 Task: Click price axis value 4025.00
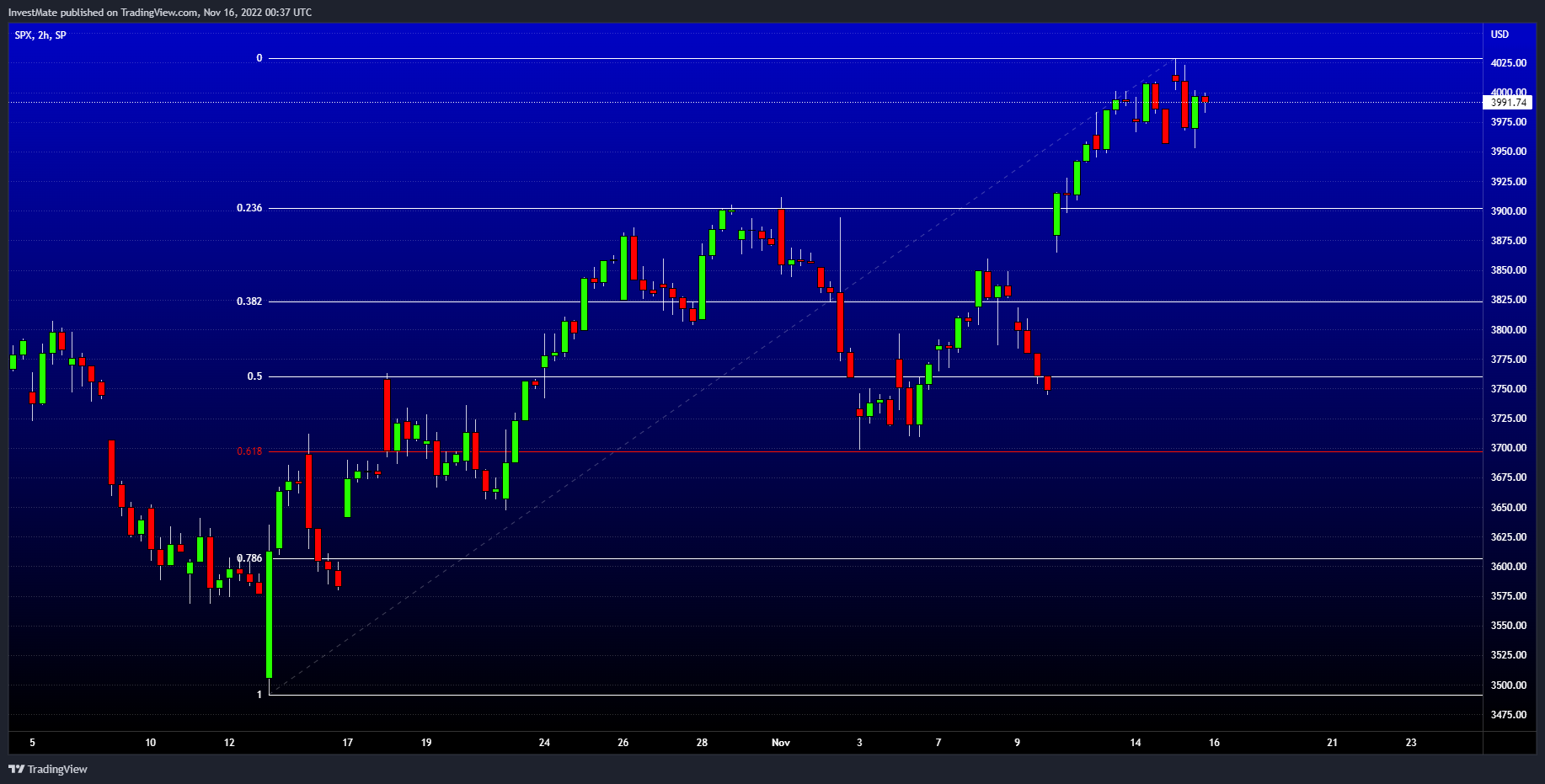point(1508,63)
